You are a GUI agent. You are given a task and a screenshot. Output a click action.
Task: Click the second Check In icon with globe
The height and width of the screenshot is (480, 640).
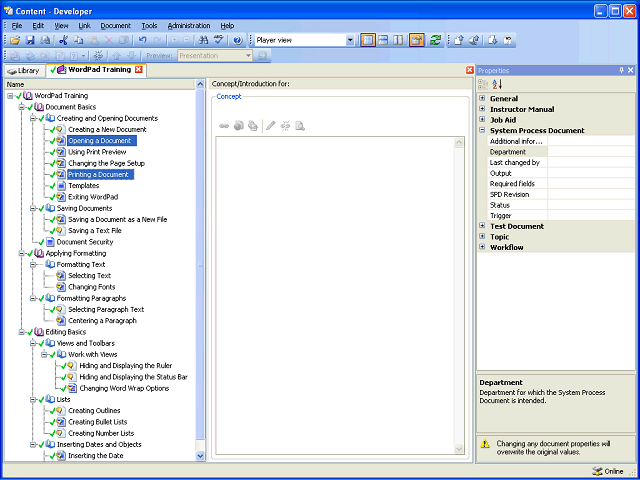[x=473, y=40]
